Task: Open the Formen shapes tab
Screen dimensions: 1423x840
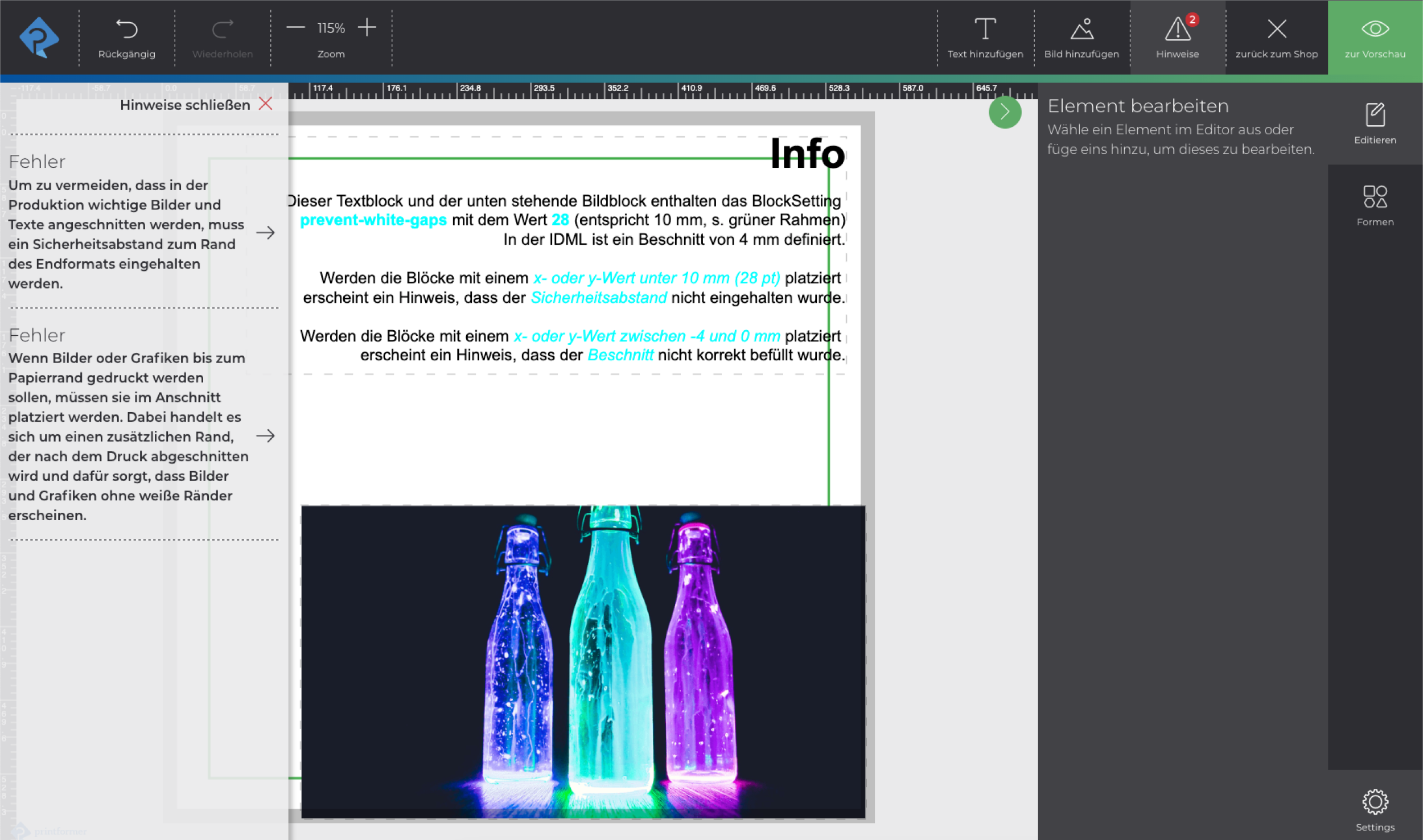Action: pos(1375,205)
